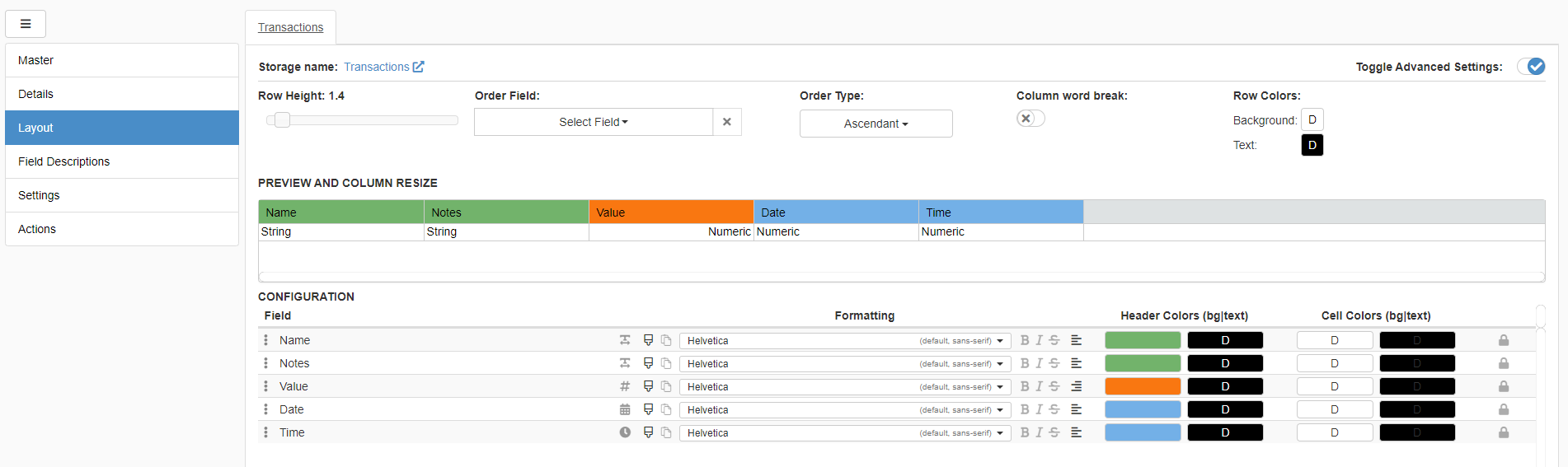Disable Toggle Advanced Settings switch
Image resolution: width=1568 pixels, height=467 pixels.
pyautogui.click(x=1531, y=67)
